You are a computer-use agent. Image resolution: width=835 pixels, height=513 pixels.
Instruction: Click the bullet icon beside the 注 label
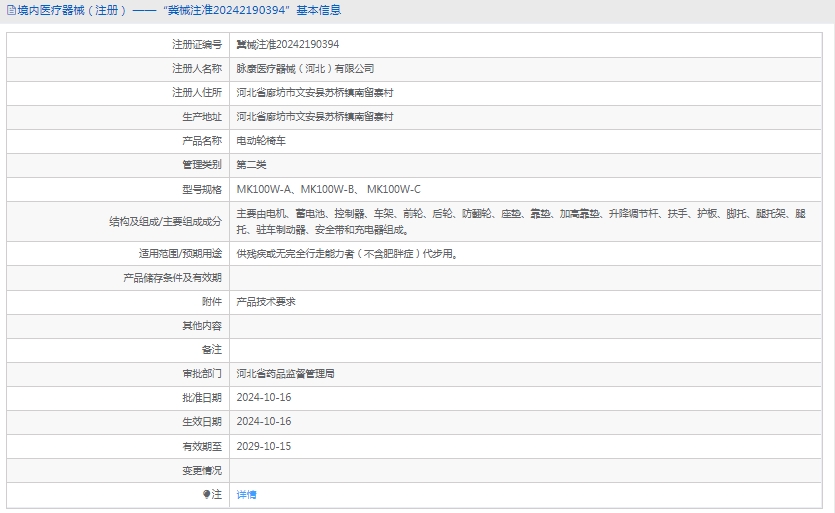207,494
